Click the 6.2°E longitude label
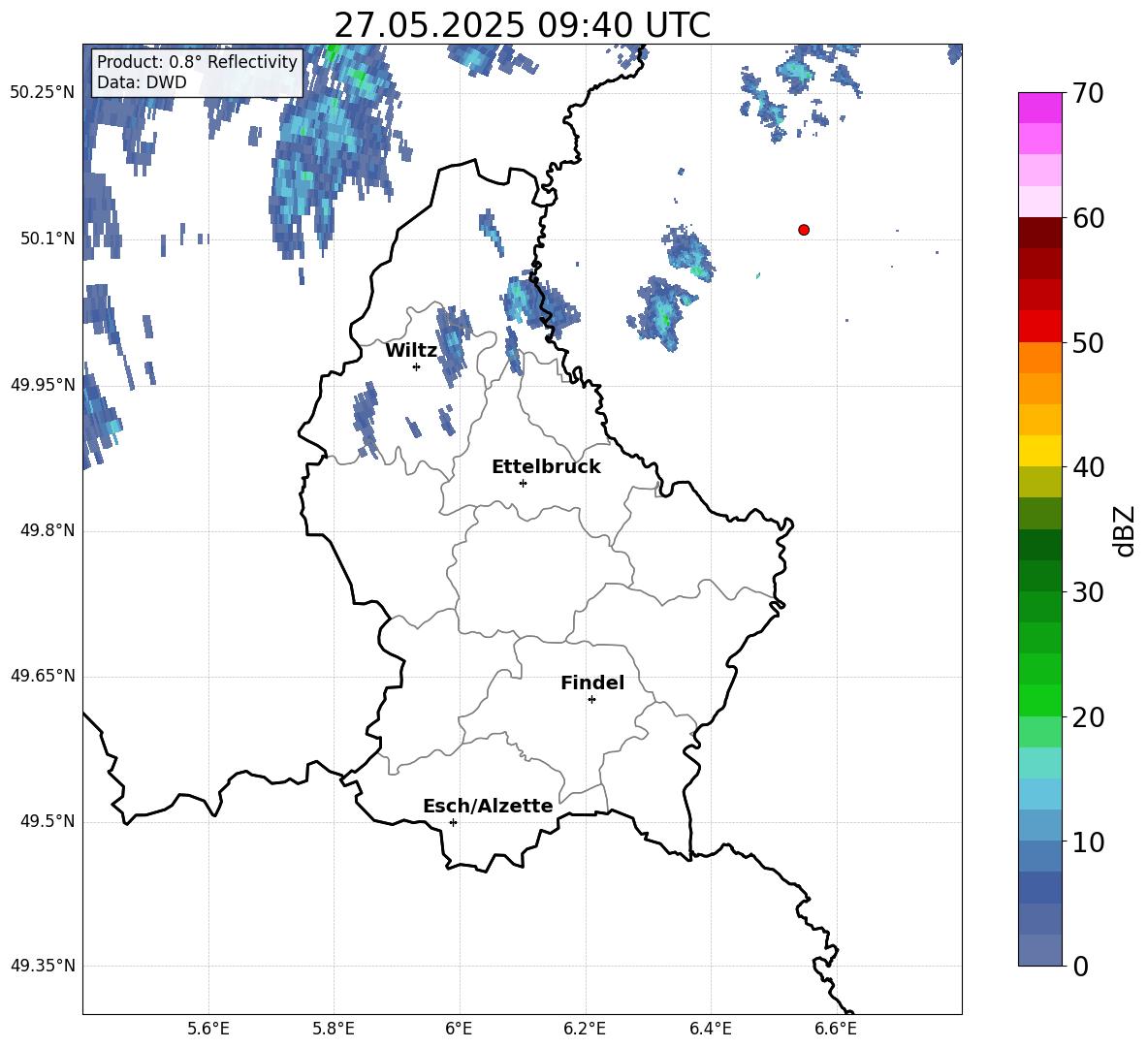The width and height of the screenshot is (1148, 1048). pyautogui.click(x=585, y=1029)
